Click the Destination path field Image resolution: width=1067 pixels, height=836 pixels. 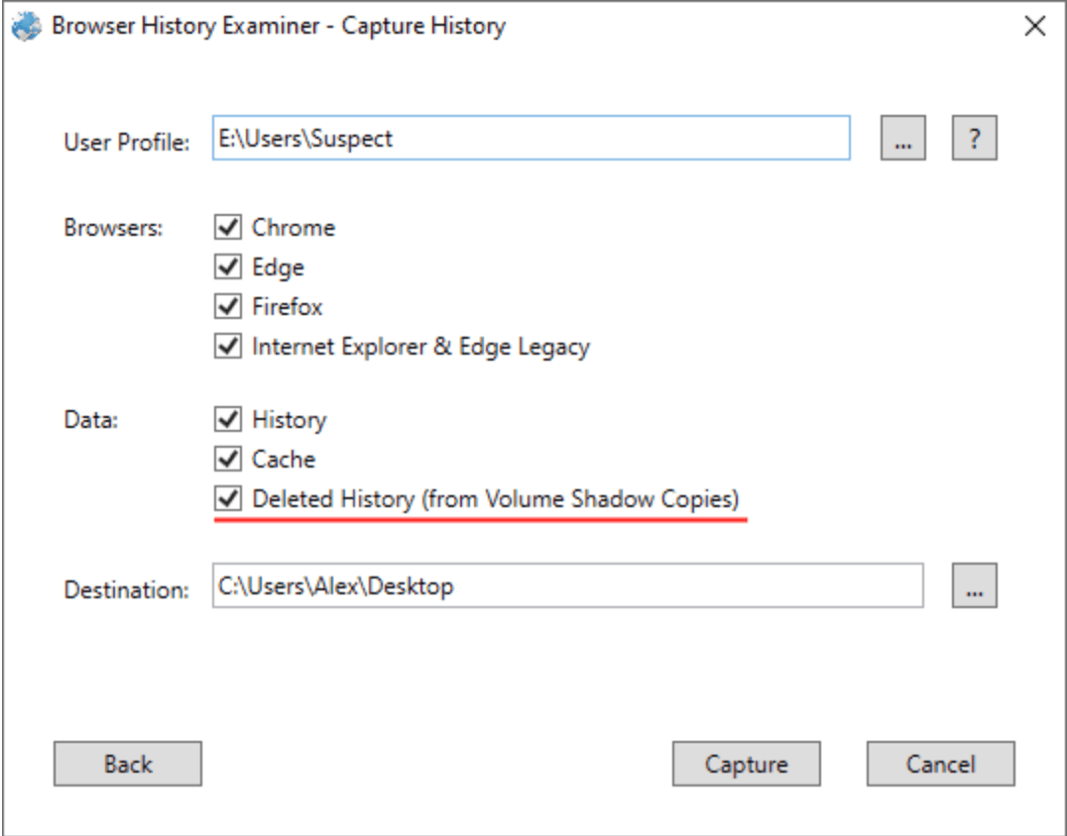tap(568, 586)
